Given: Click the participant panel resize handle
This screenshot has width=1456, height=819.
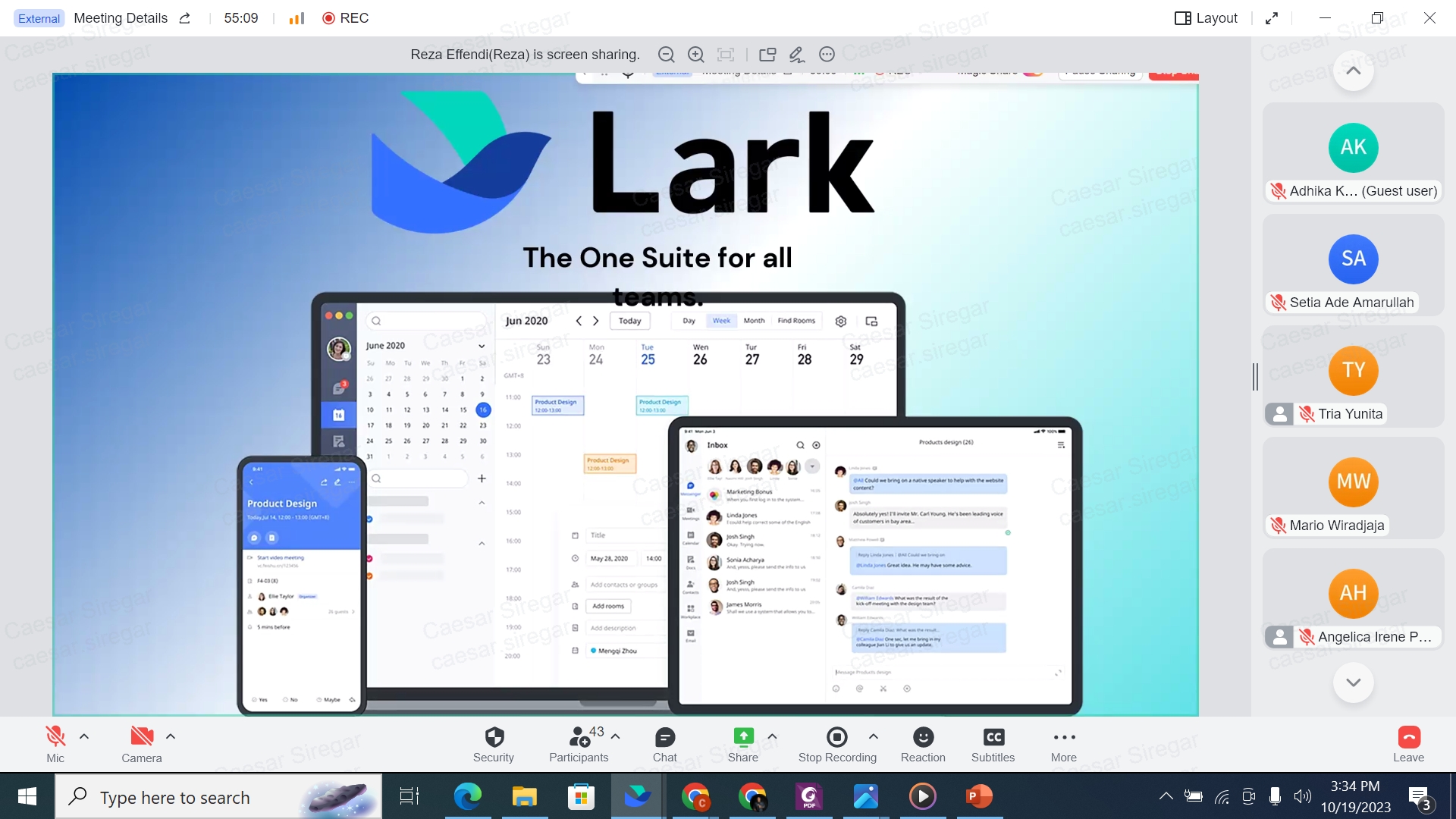Looking at the screenshot, I should [x=1256, y=377].
